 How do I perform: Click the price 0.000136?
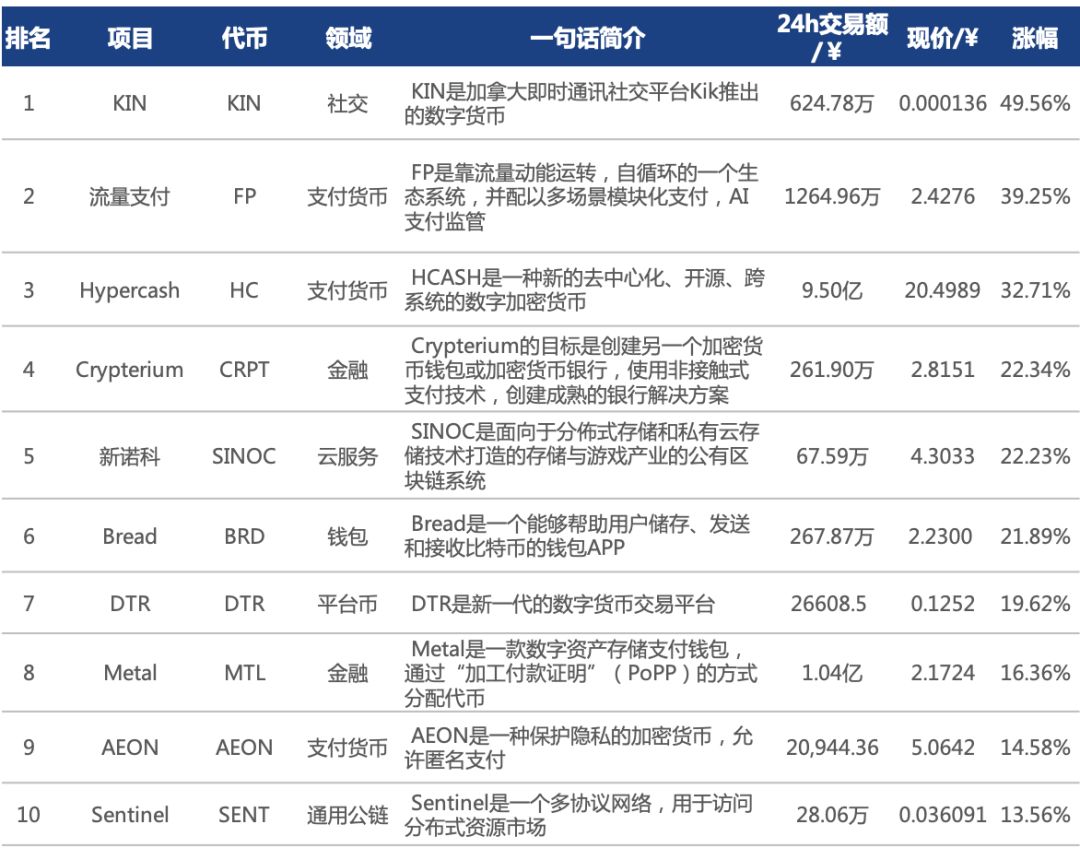tap(942, 103)
